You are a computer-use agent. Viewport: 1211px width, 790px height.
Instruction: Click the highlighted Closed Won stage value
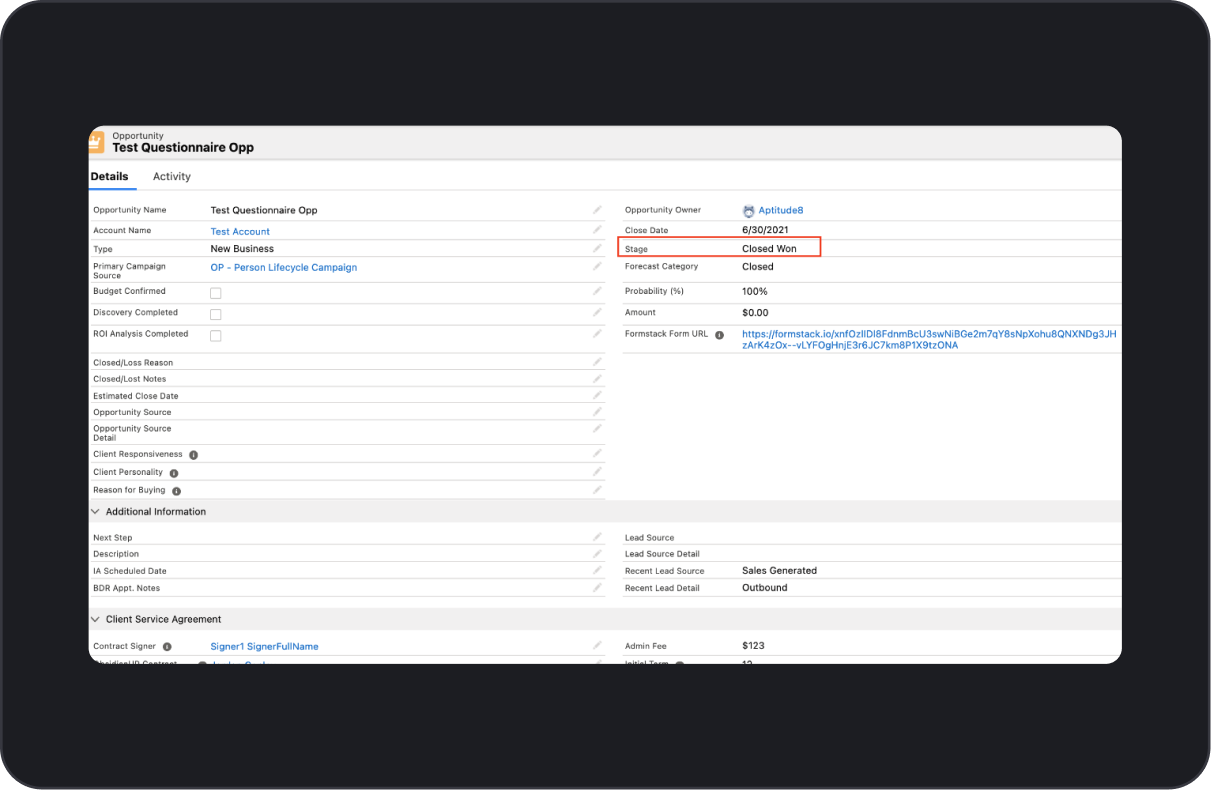point(768,248)
